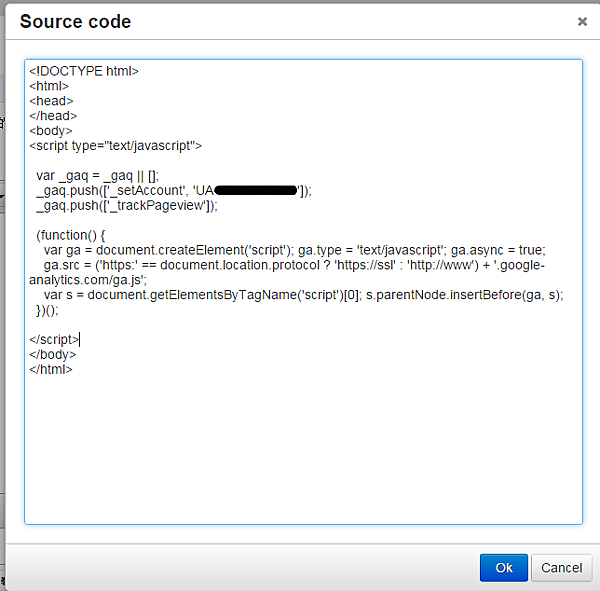Click the '<!DOCTYPE html>' line
Screen dimensions: 600x591
click(x=84, y=71)
